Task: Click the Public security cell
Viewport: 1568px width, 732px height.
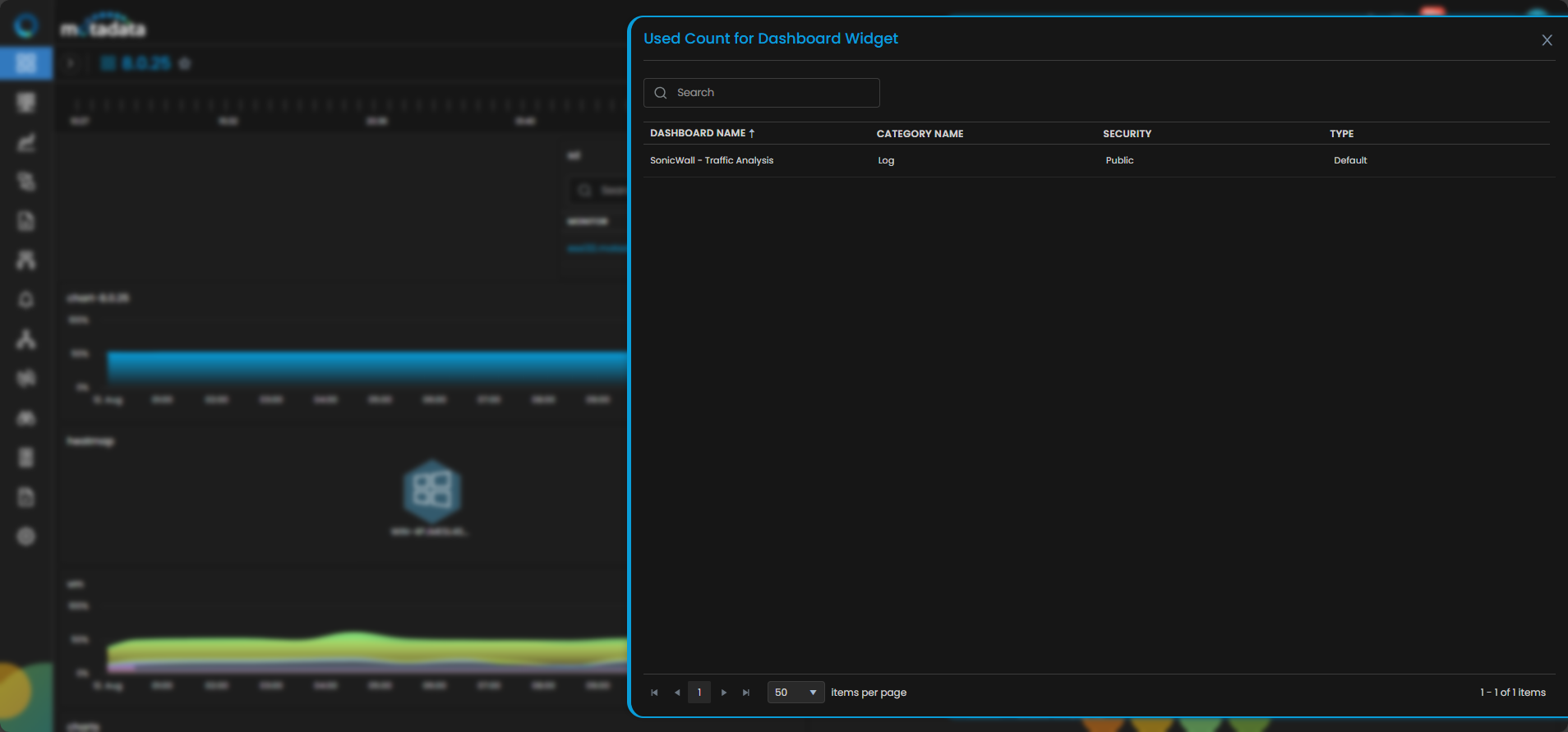Action: tap(1119, 160)
